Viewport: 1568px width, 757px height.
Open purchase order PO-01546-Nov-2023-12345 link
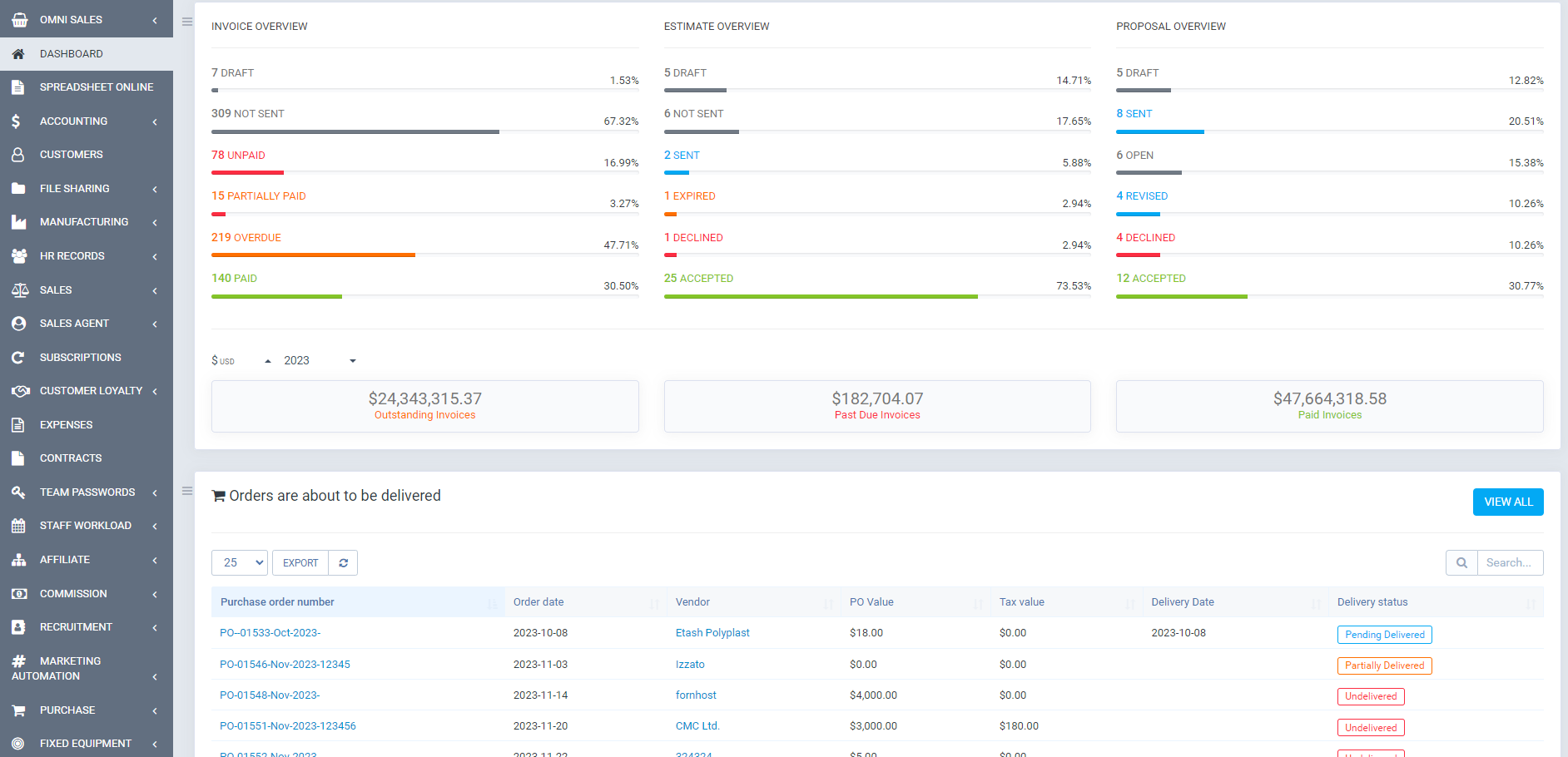285,665
